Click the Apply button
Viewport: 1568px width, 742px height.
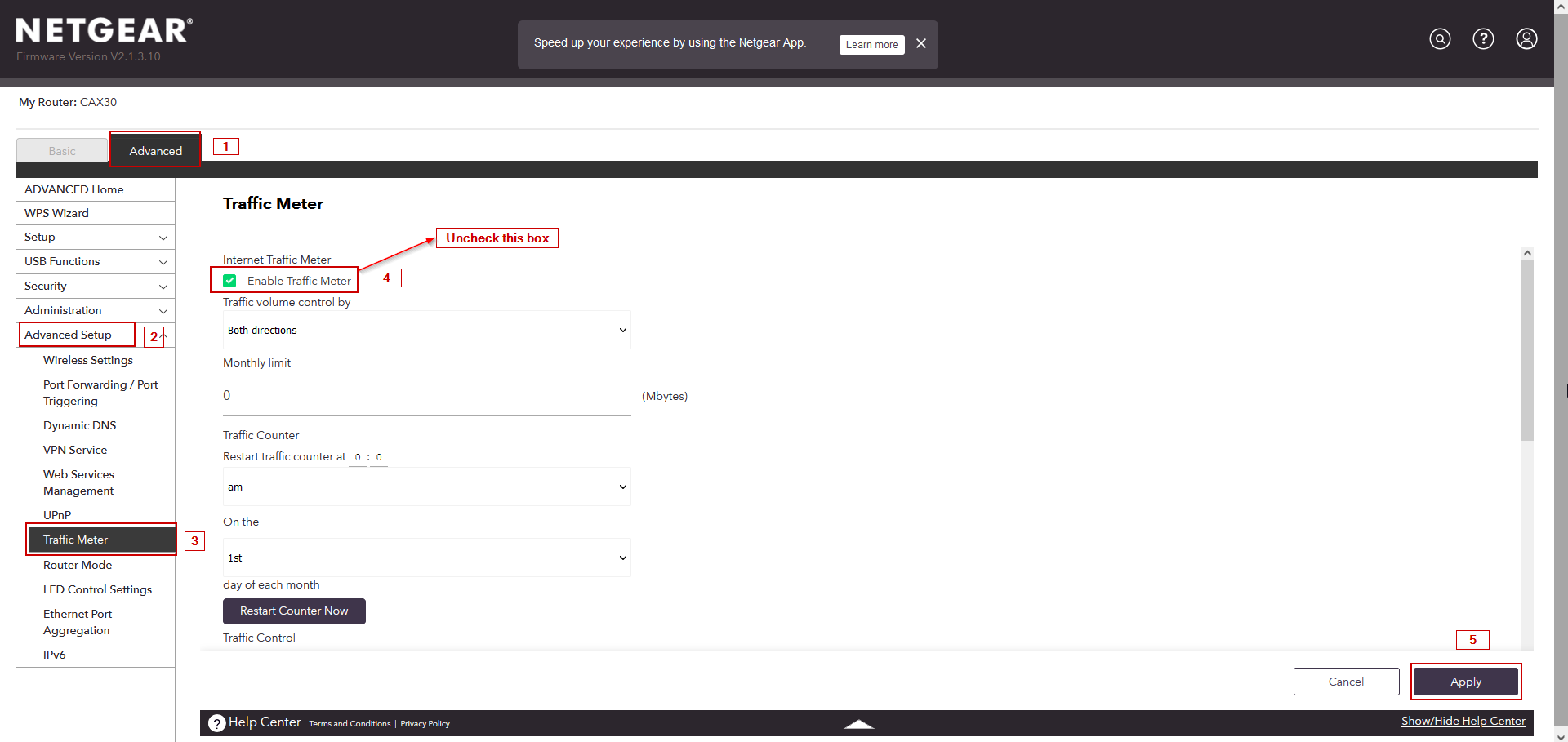(x=1465, y=681)
